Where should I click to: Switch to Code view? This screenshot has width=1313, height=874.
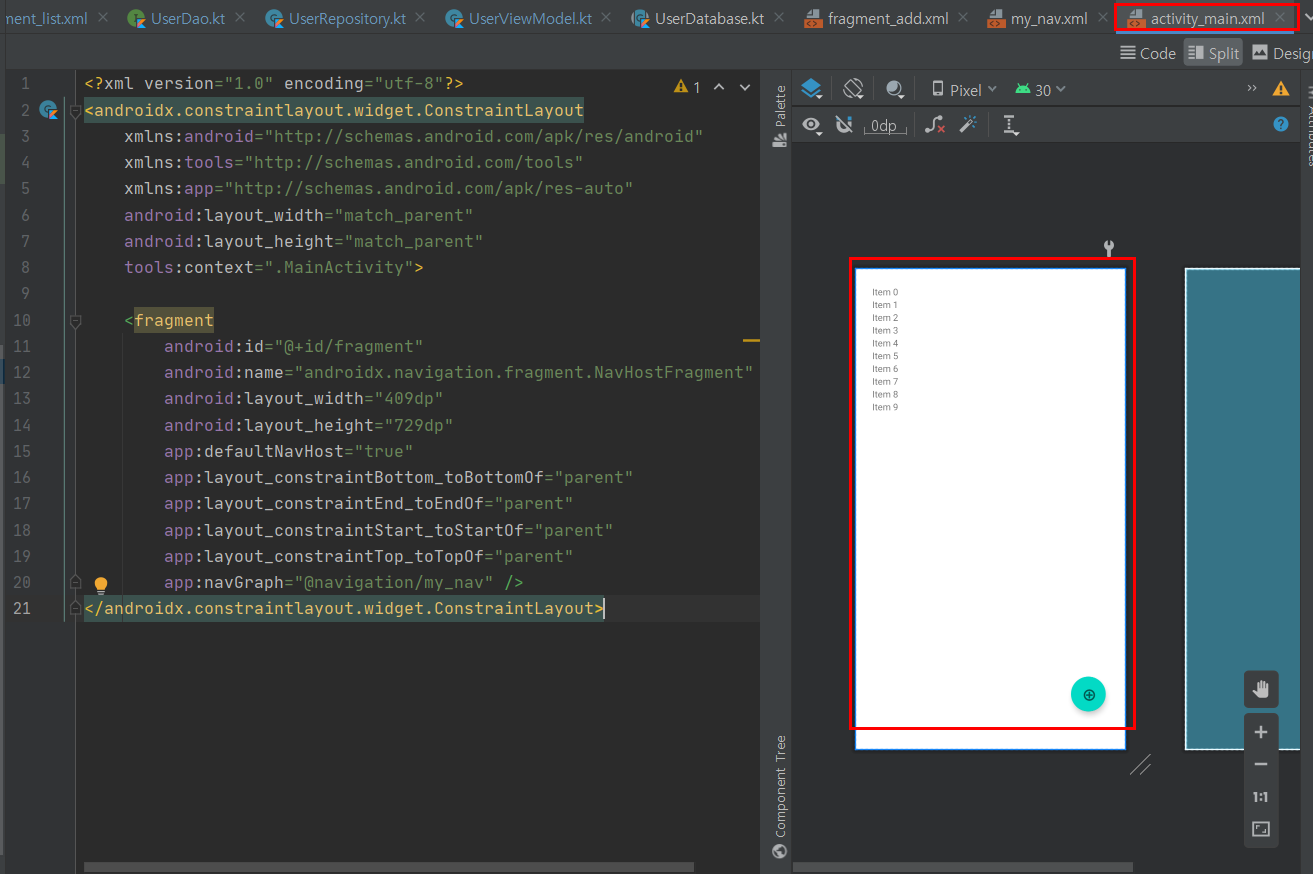point(1148,53)
